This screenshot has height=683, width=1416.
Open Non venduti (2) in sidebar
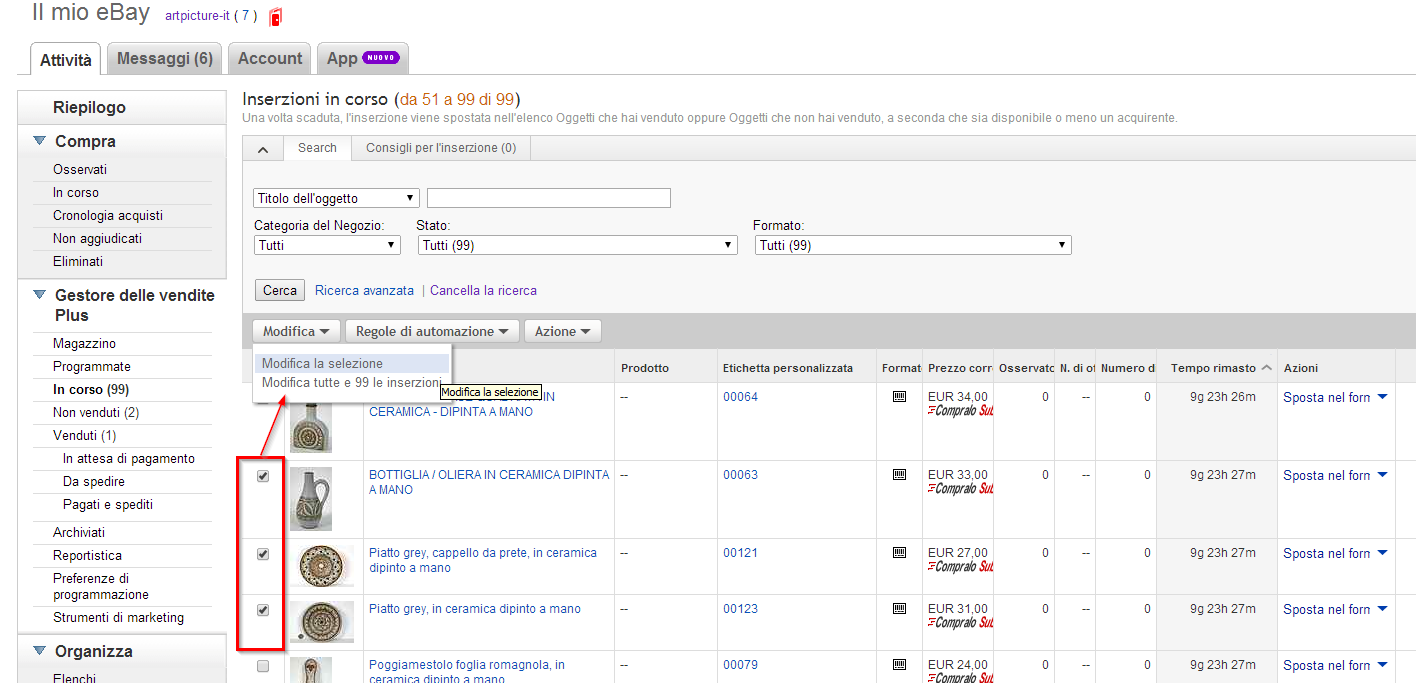pyautogui.click(x=96, y=413)
